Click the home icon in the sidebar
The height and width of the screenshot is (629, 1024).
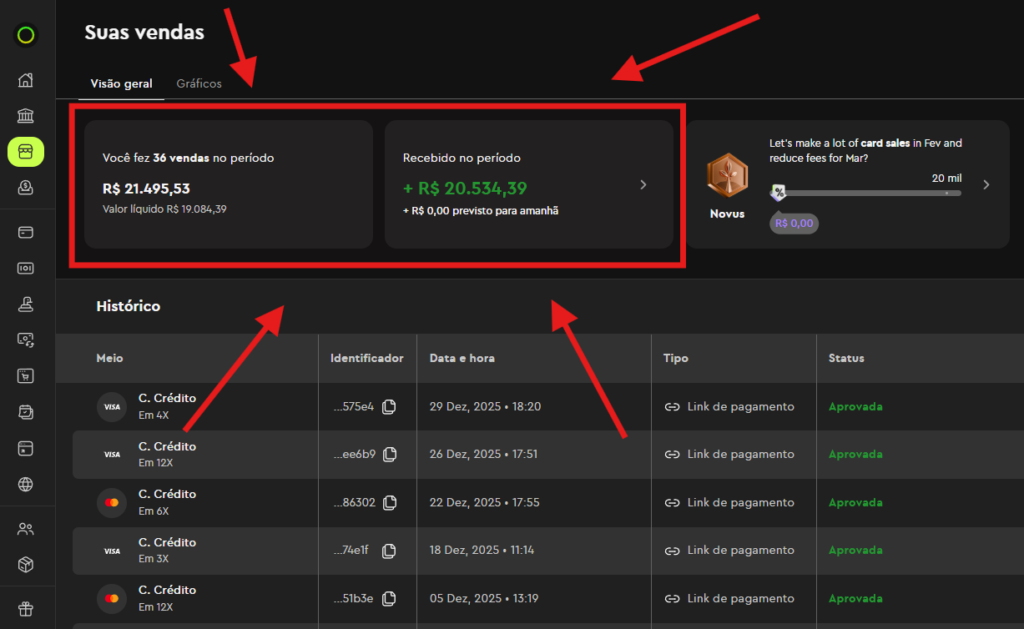(26, 80)
